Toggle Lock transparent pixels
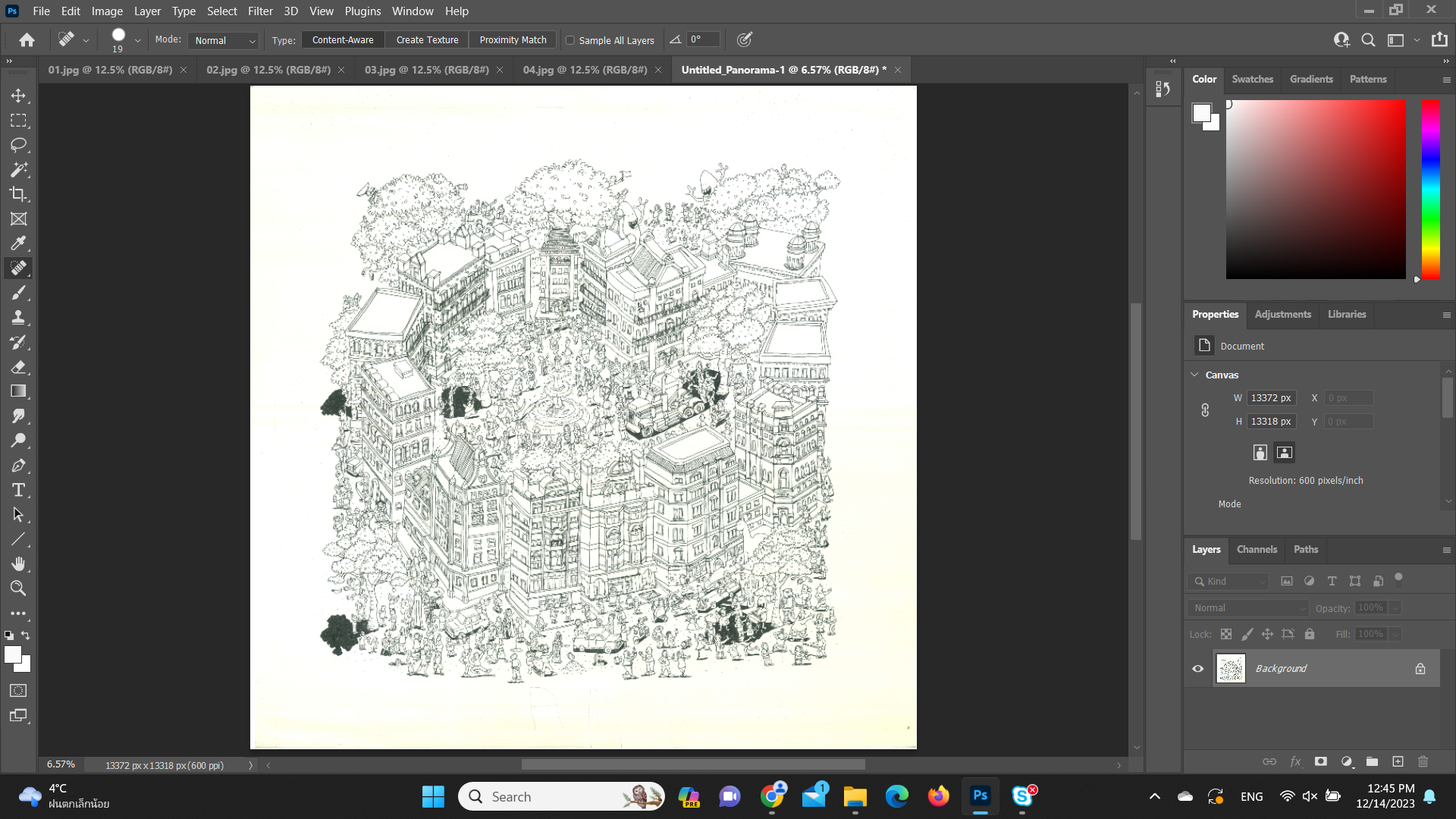Image resolution: width=1456 pixels, height=819 pixels. coord(1226,634)
